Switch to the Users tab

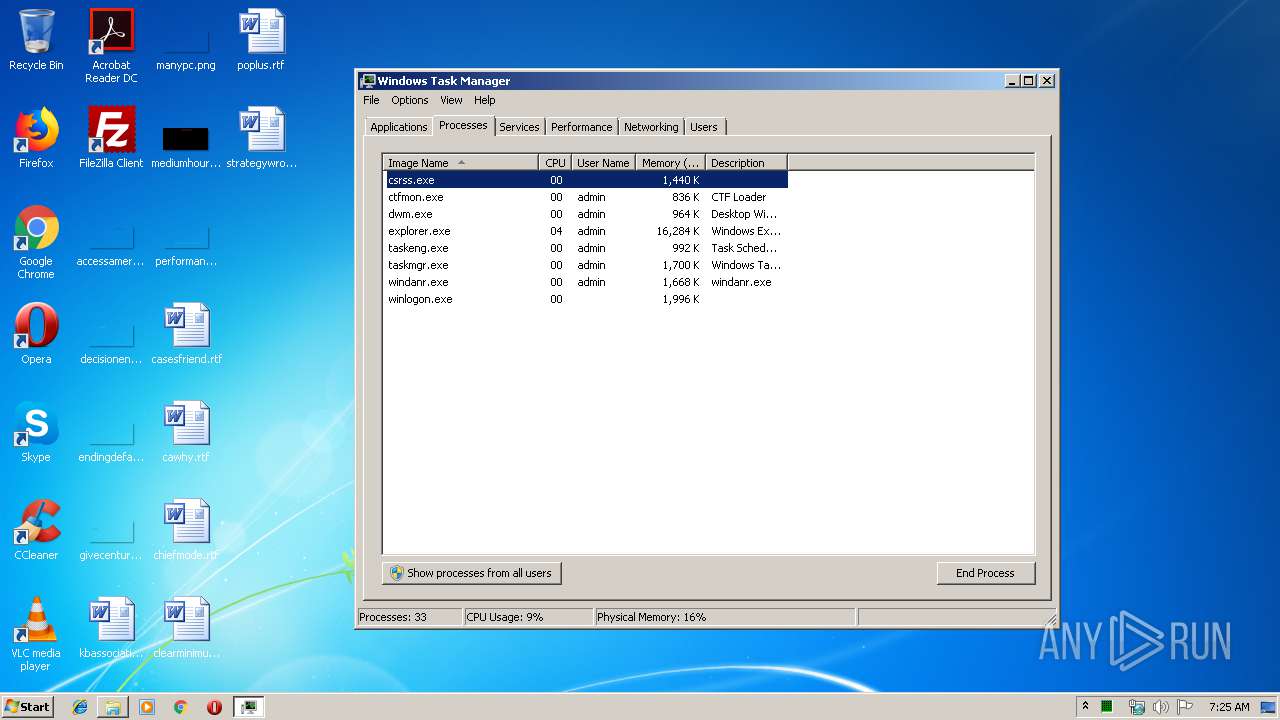click(x=704, y=127)
